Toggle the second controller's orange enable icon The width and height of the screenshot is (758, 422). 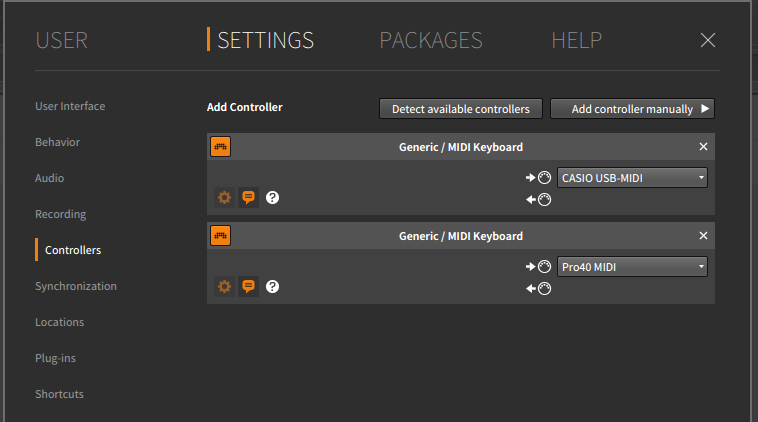click(221, 236)
